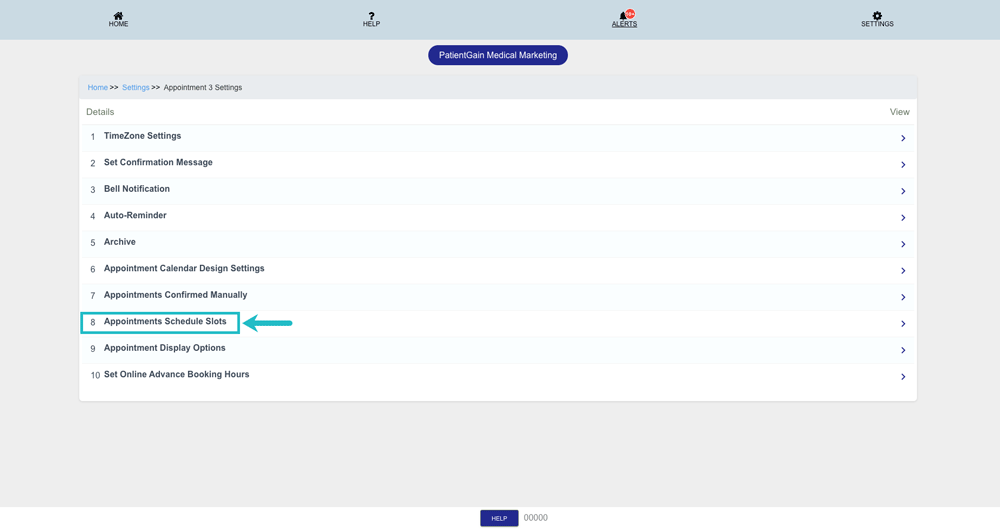Click the View column header
The height and width of the screenshot is (529, 1000).
[899, 112]
